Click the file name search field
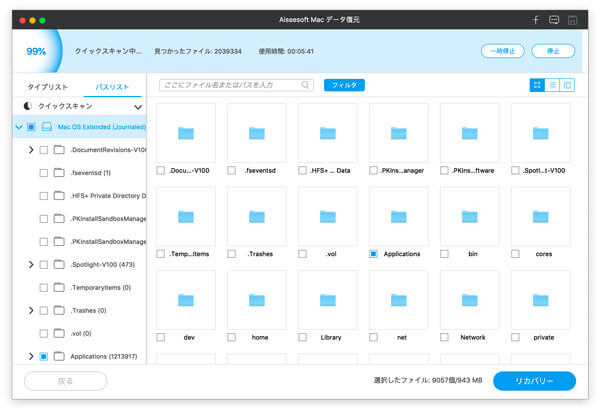Viewport: 600px width, 413px height. tap(230, 85)
